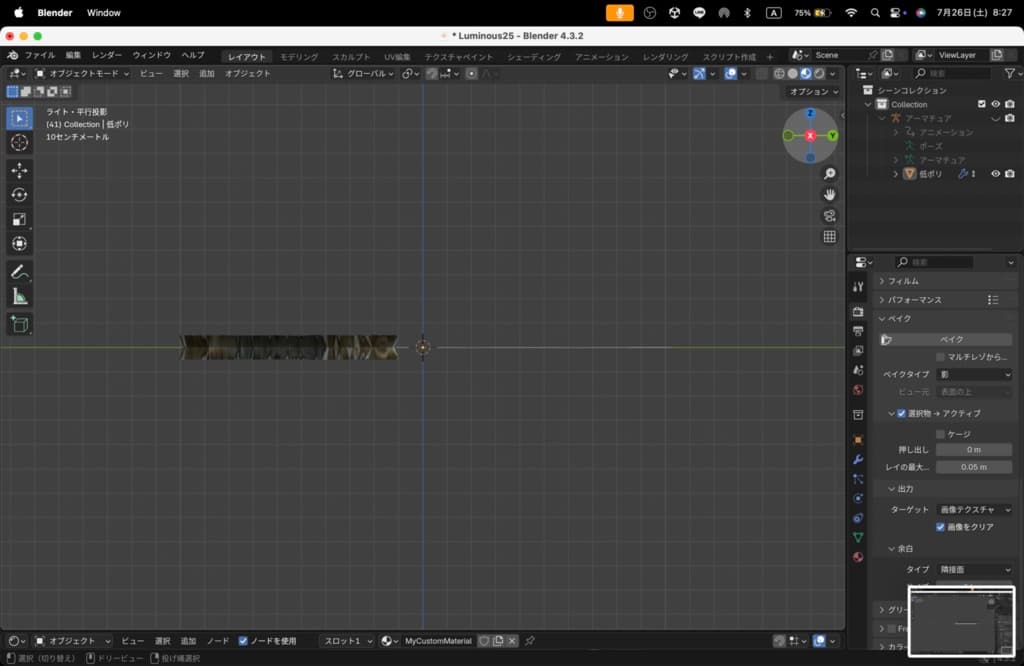Open the ベイクタイプ dropdown showing 影

point(974,374)
